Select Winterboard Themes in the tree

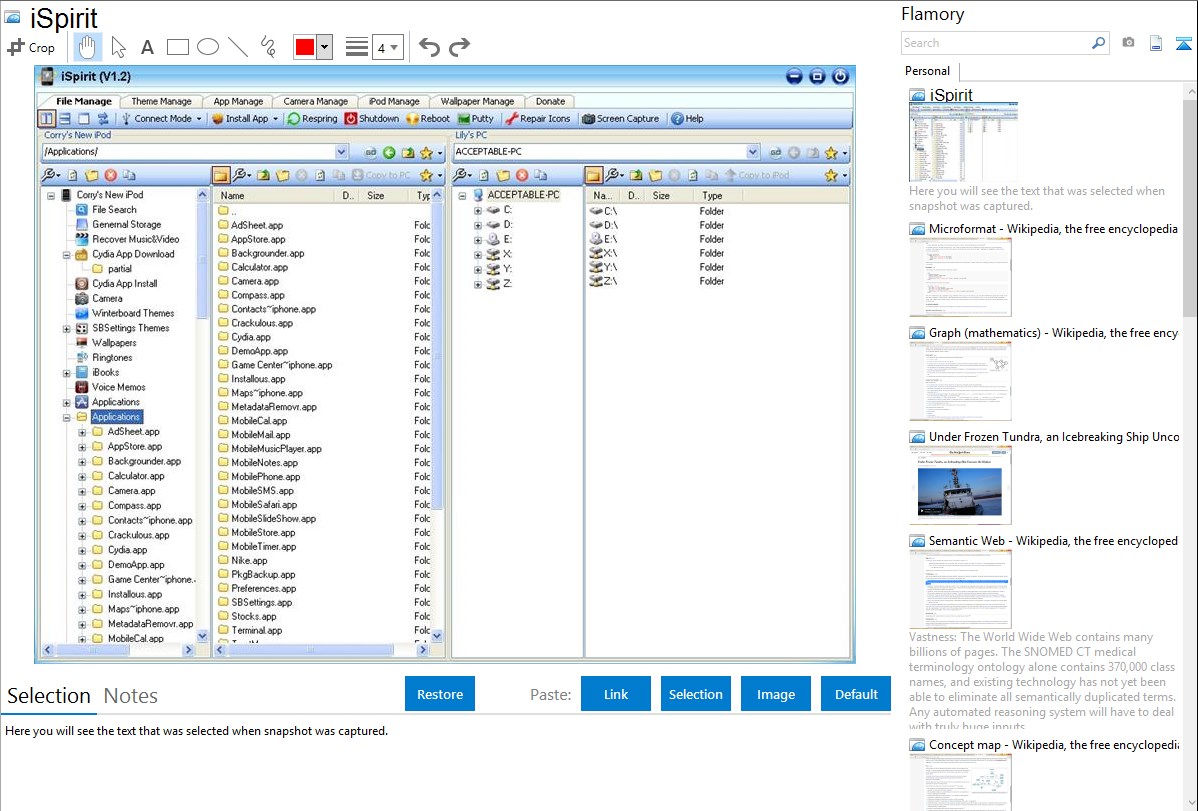click(133, 313)
